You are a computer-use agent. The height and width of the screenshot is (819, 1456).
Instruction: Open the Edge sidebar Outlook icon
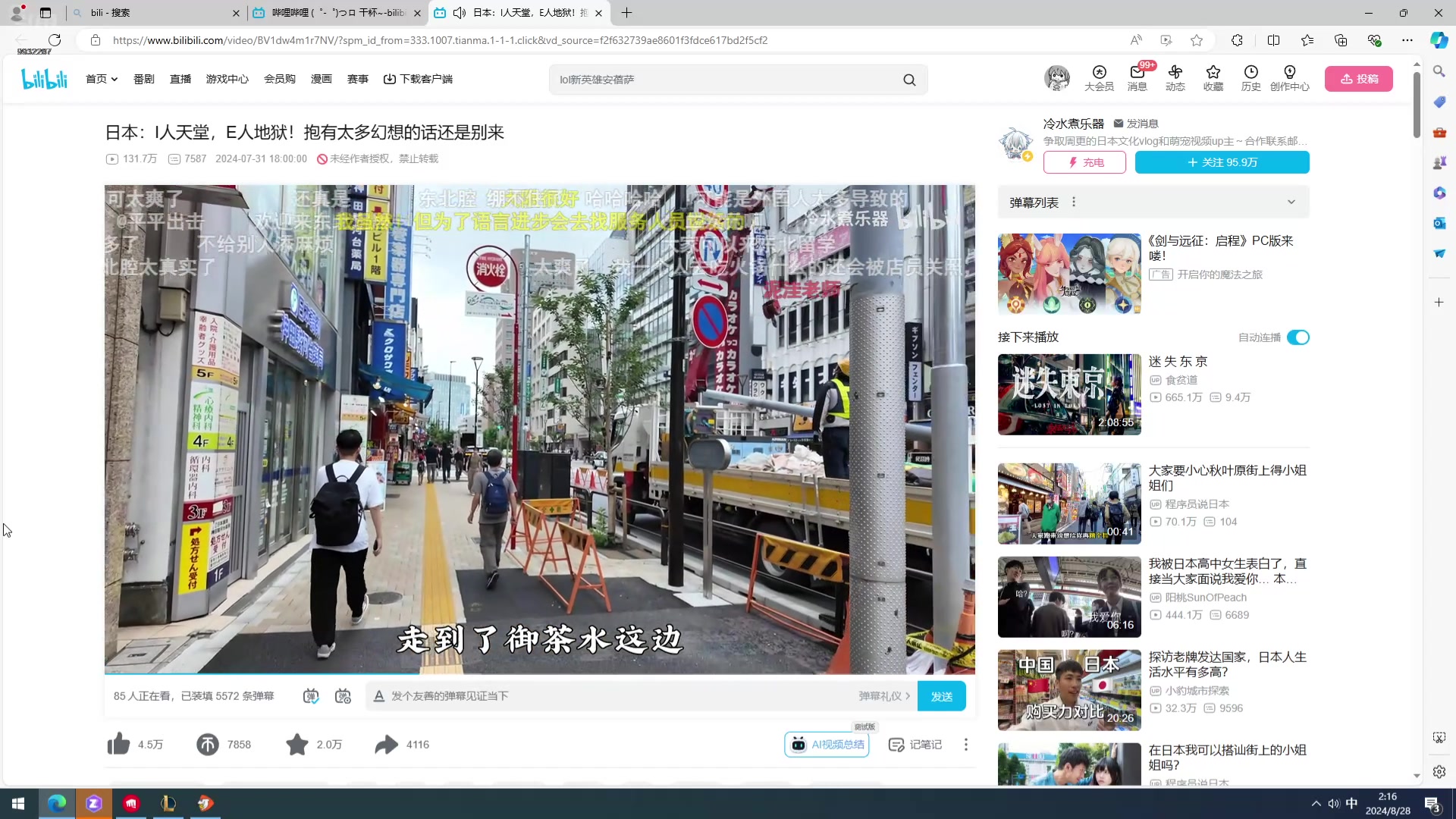[x=1439, y=223]
